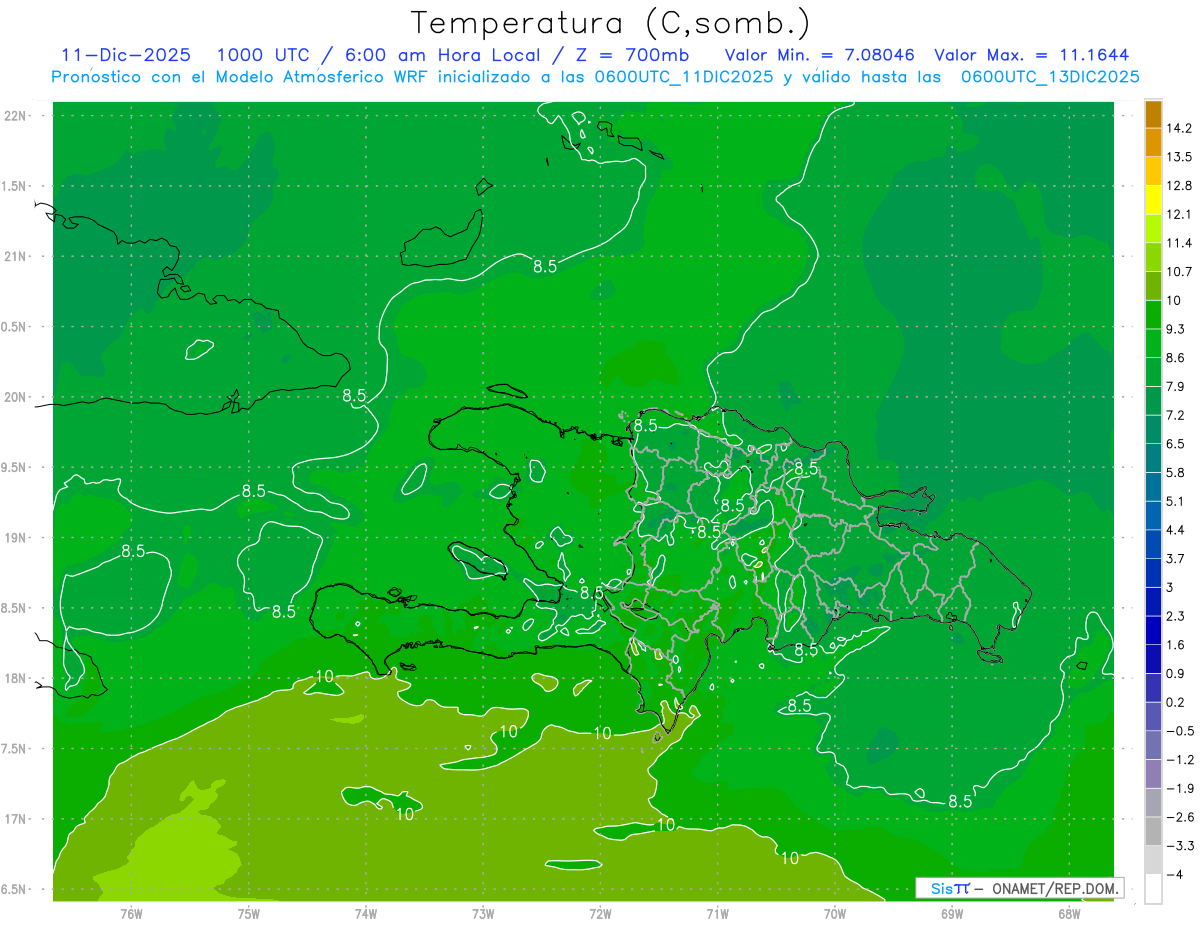Click the legend value '12.1'
1200x927 pixels.
click(1179, 215)
